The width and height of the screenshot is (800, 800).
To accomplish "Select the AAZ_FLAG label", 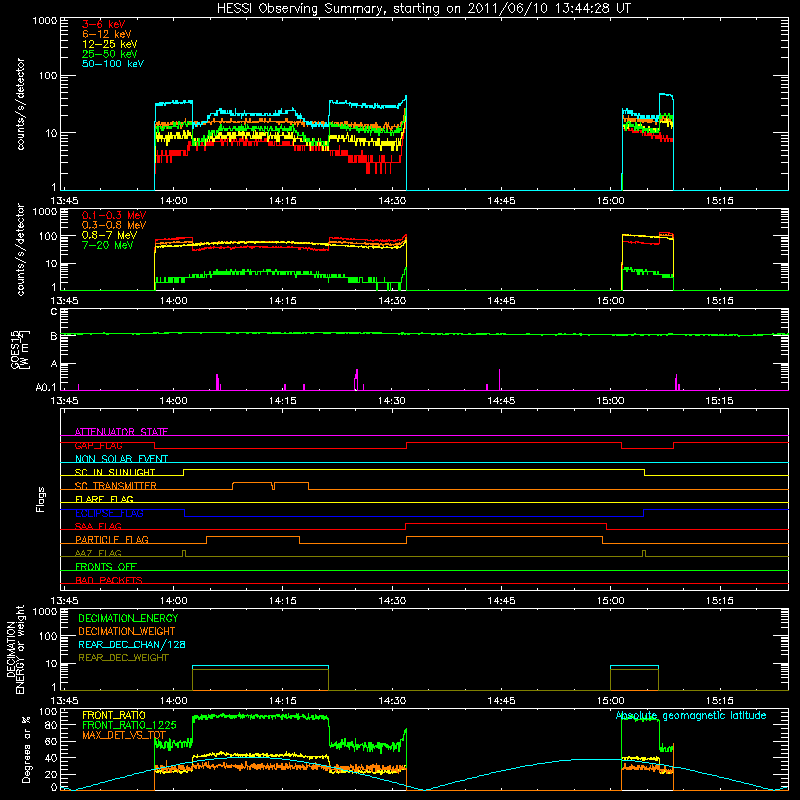I will 98,553.
